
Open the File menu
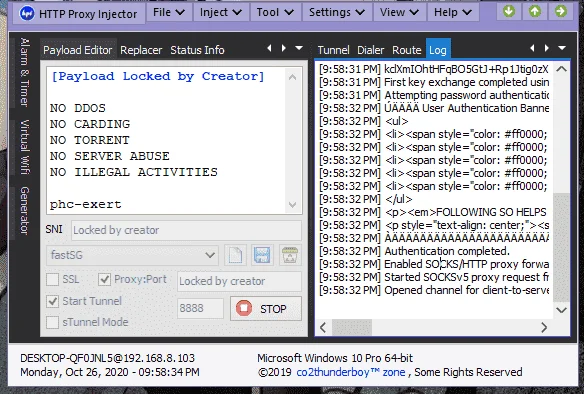click(169, 12)
